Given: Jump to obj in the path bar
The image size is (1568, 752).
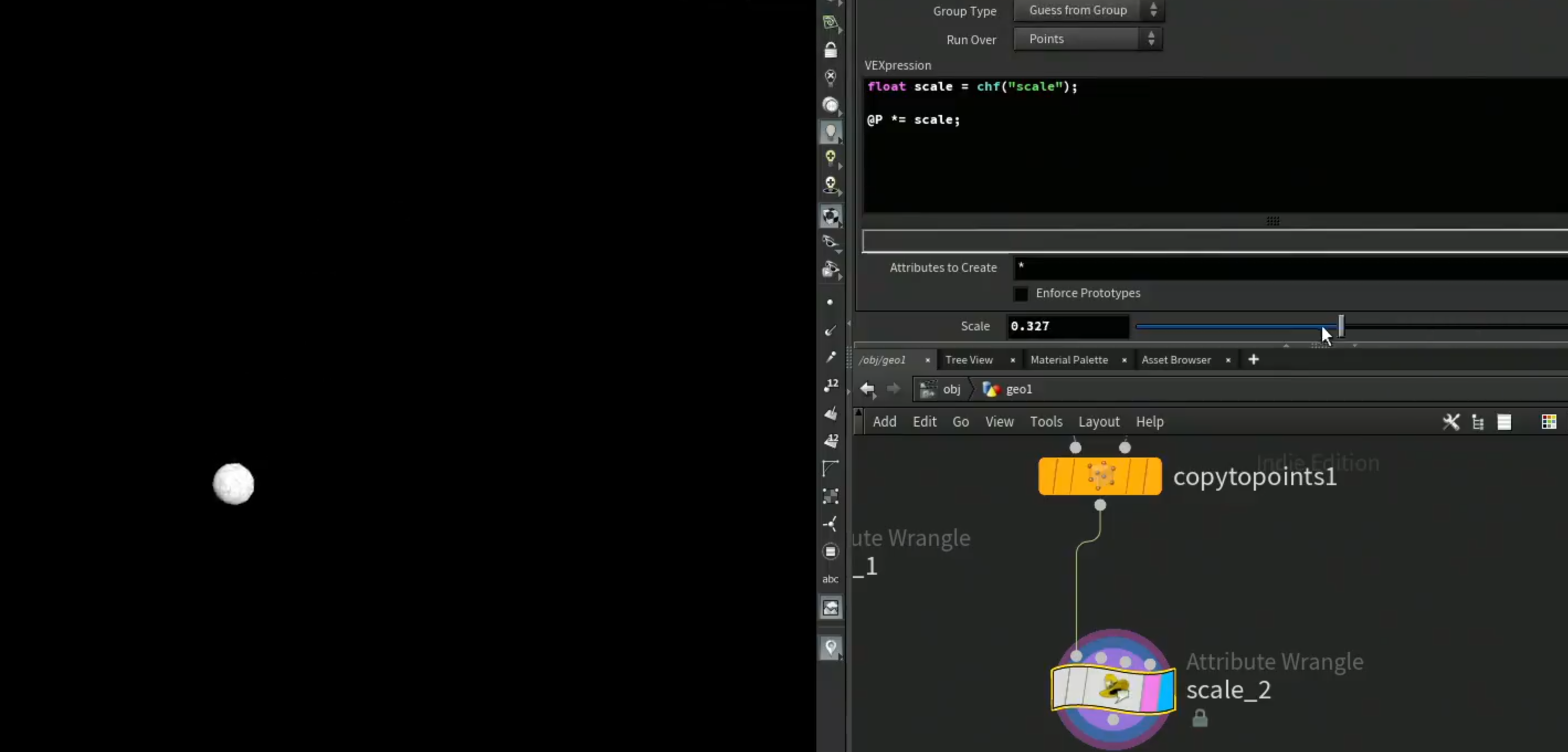Looking at the screenshot, I should click(941, 390).
